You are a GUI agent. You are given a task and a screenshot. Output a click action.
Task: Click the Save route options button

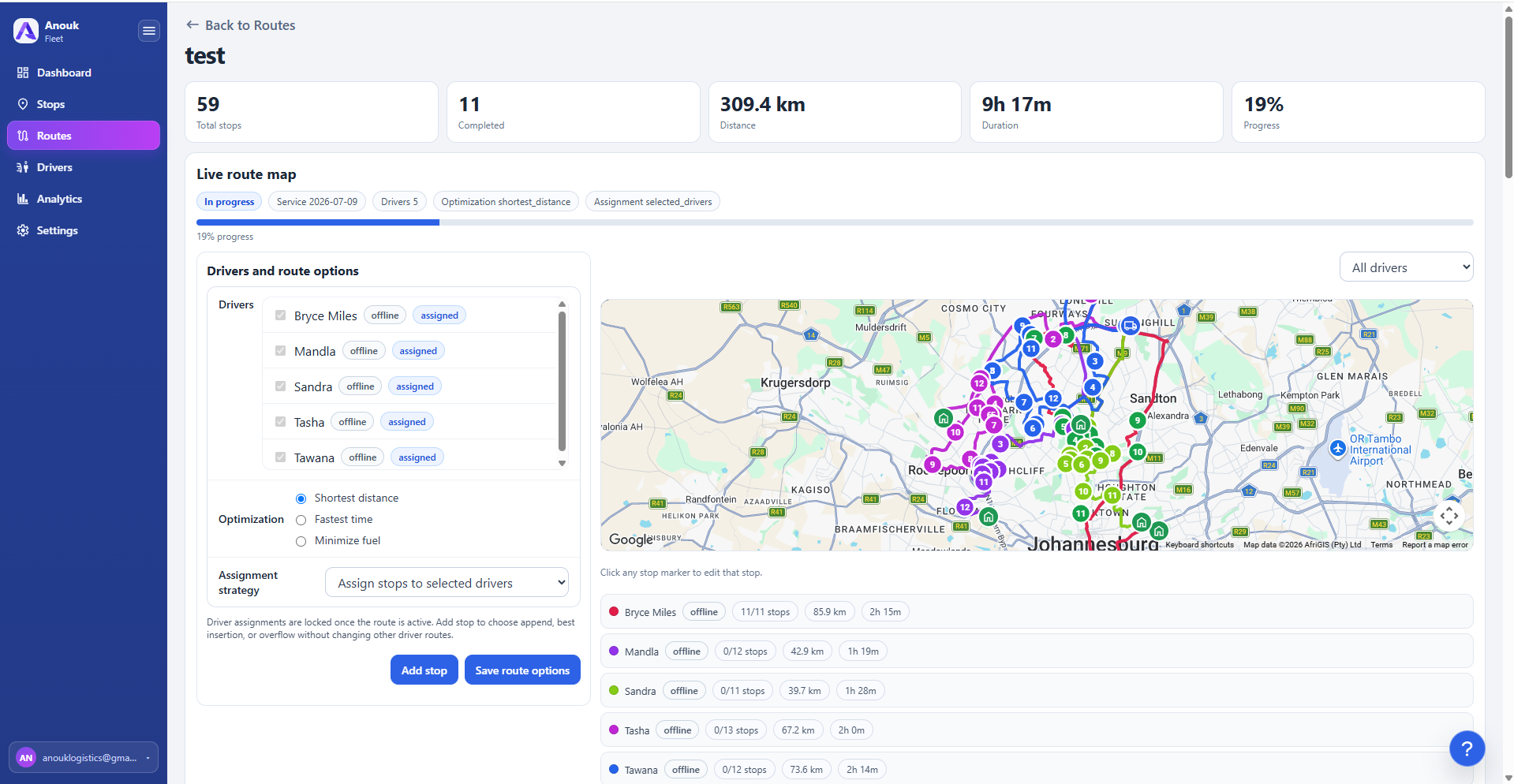click(x=522, y=670)
